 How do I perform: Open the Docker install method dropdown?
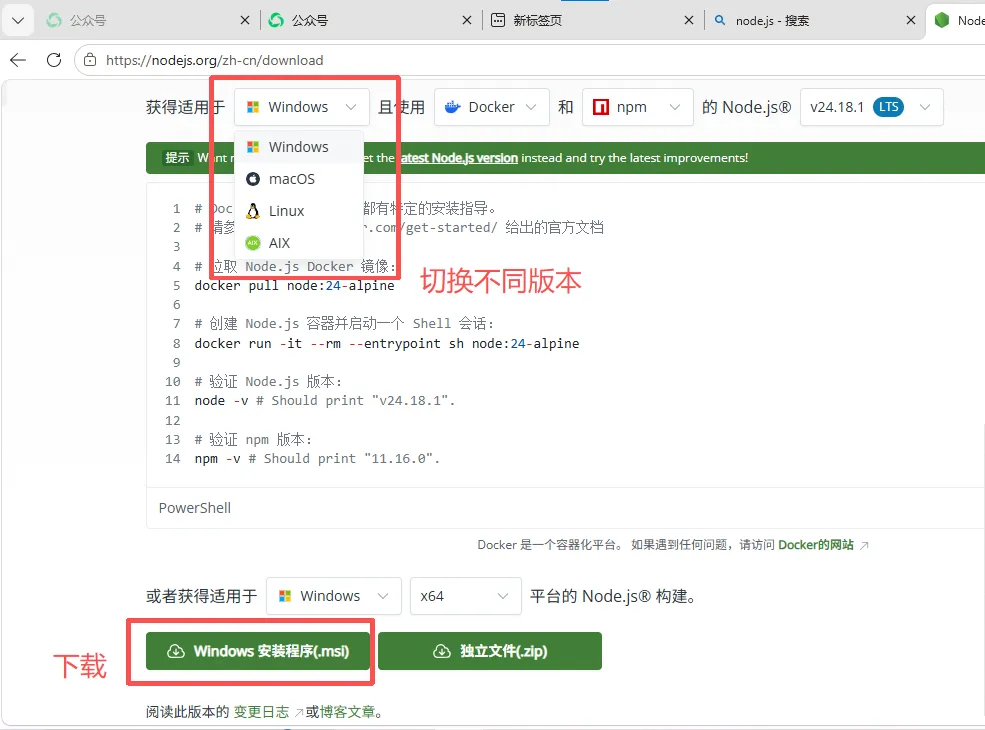point(491,107)
